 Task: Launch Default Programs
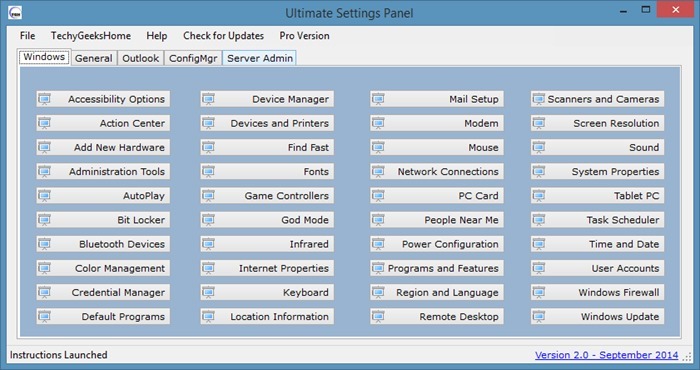point(103,316)
